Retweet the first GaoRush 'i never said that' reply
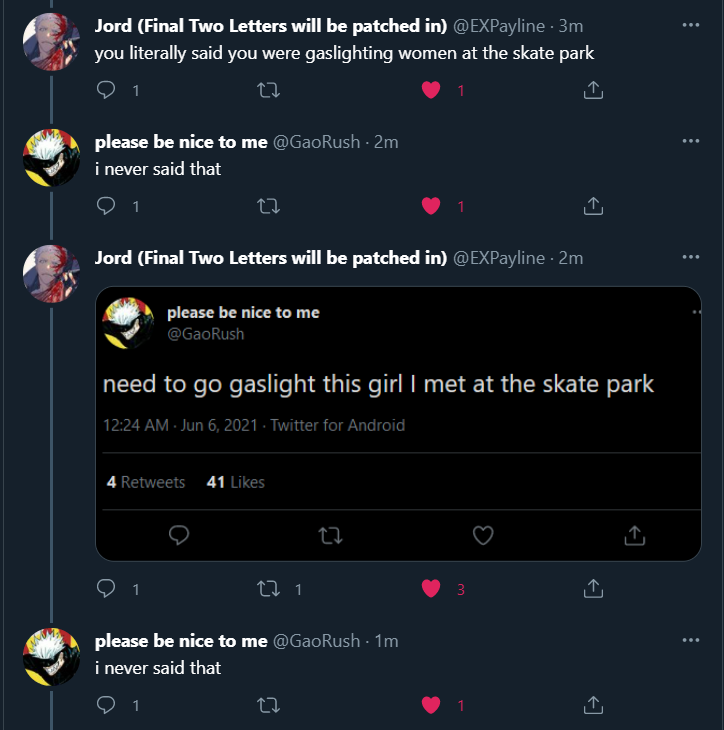724x730 pixels. pyautogui.click(x=268, y=206)
